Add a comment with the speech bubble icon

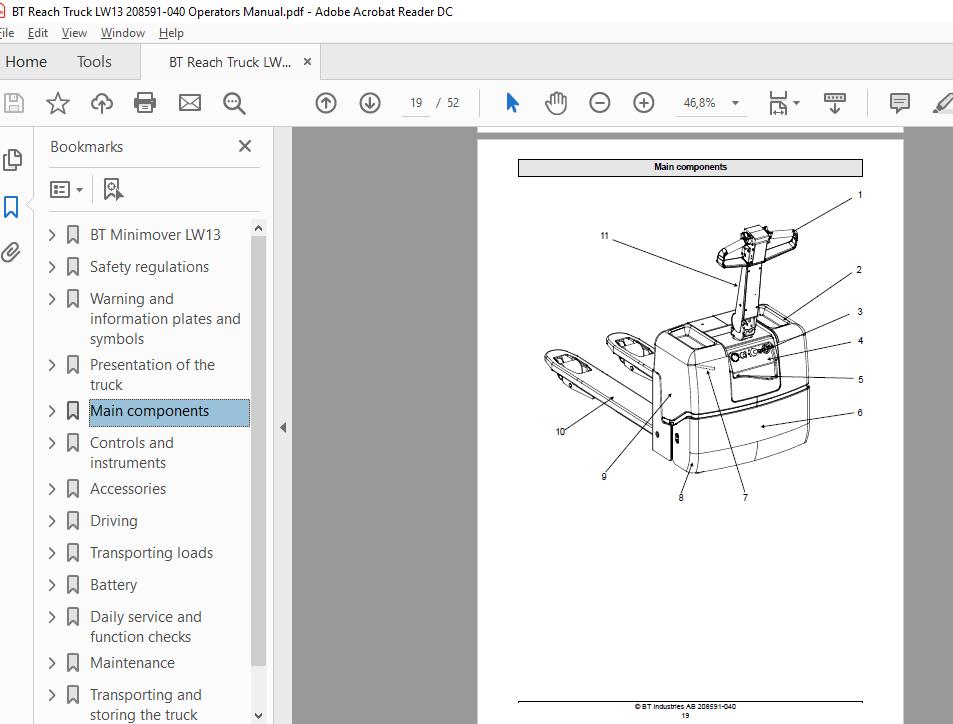point(900,103)
